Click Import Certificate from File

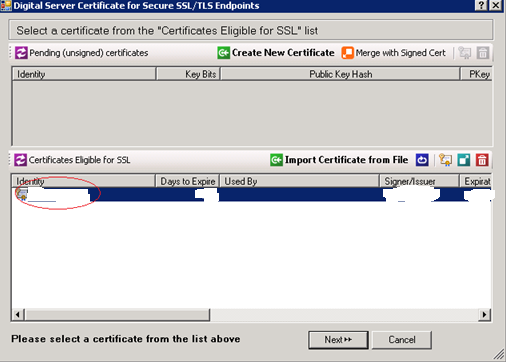pos(339,160)
